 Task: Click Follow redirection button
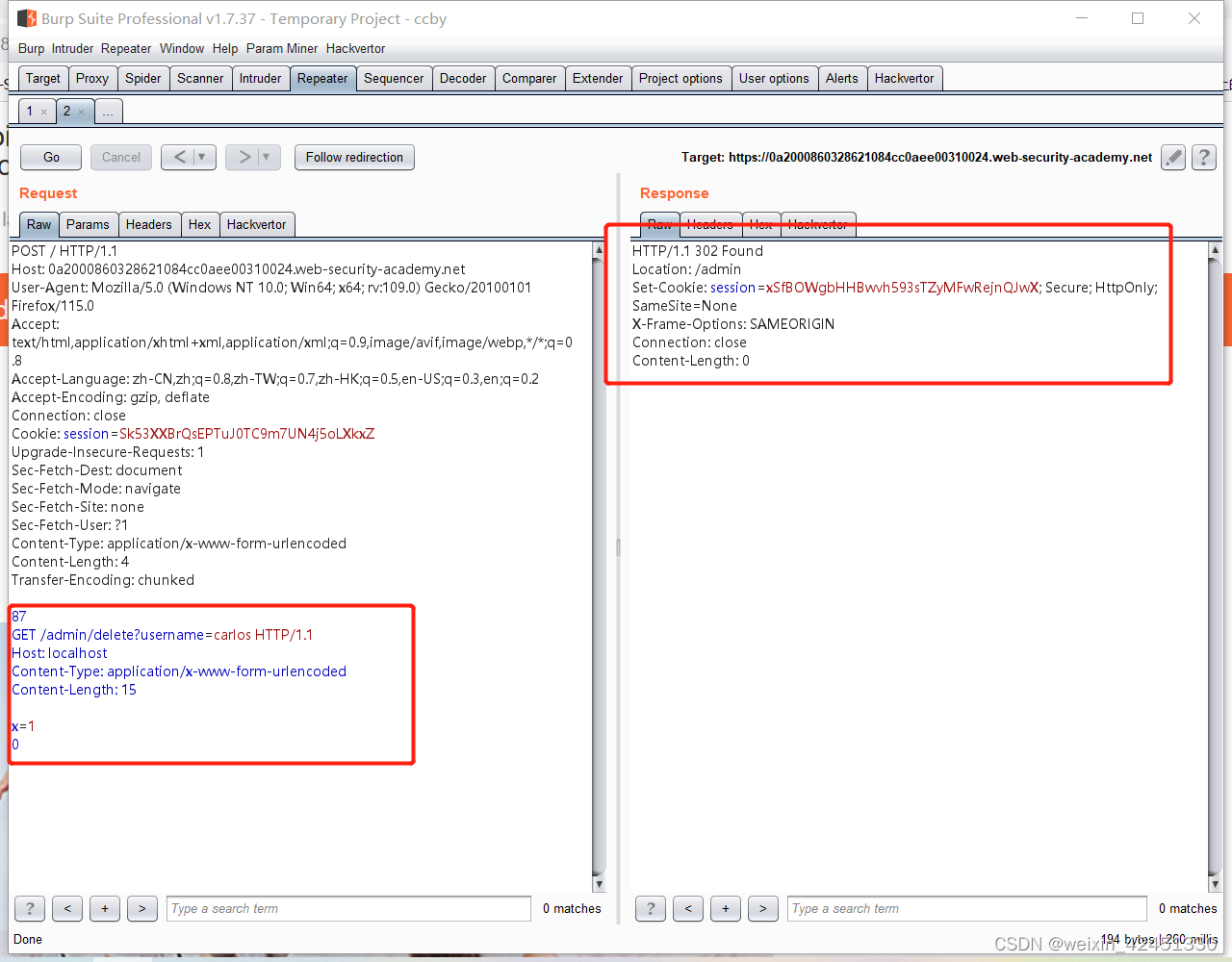[x=354, y=157]
